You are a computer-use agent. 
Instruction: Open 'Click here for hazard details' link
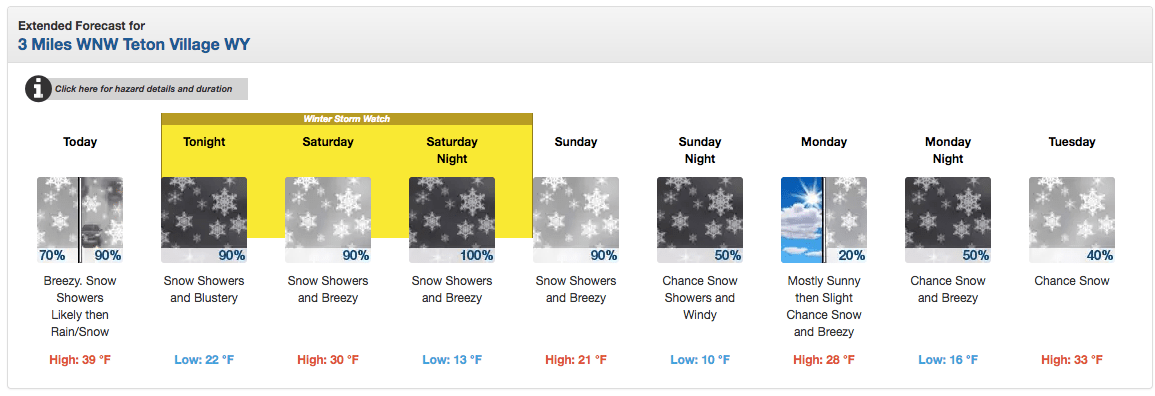coord(144,89)
